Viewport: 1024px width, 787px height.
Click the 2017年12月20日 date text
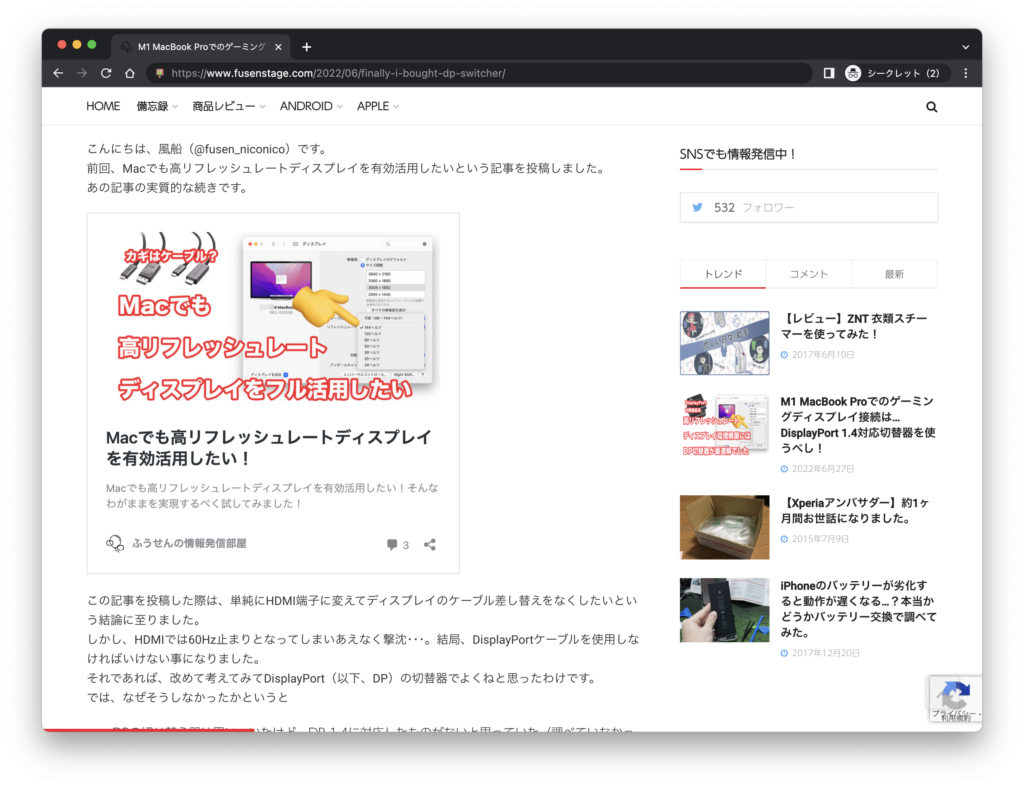click(x=825, y=653)
